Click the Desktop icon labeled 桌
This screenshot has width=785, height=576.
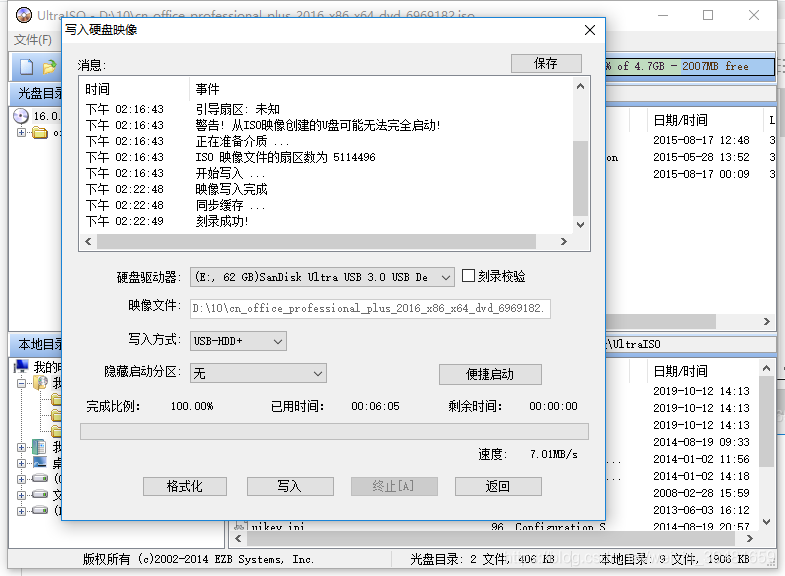point(40,462)
